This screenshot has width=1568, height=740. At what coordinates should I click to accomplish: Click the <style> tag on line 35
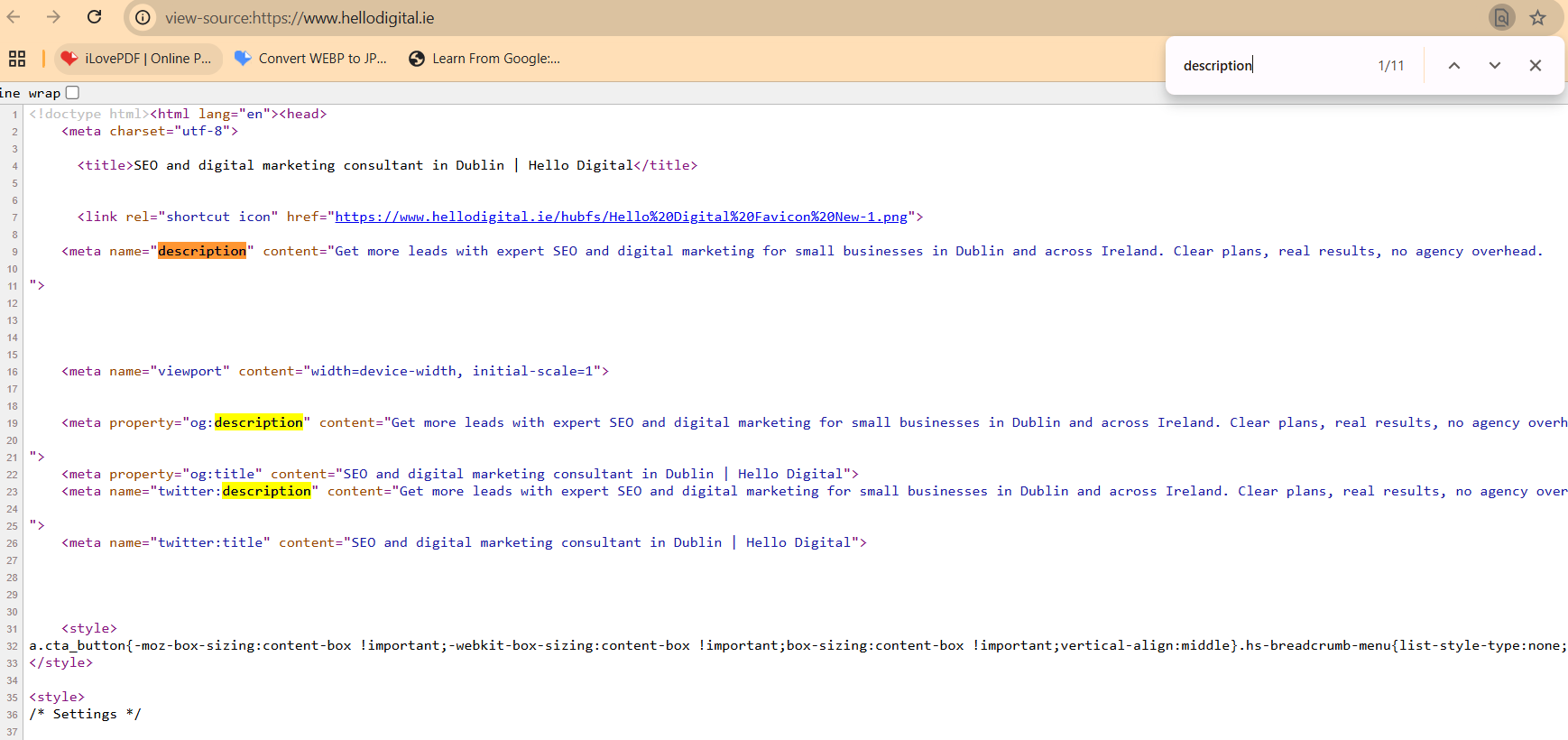(x=57, y=697)
